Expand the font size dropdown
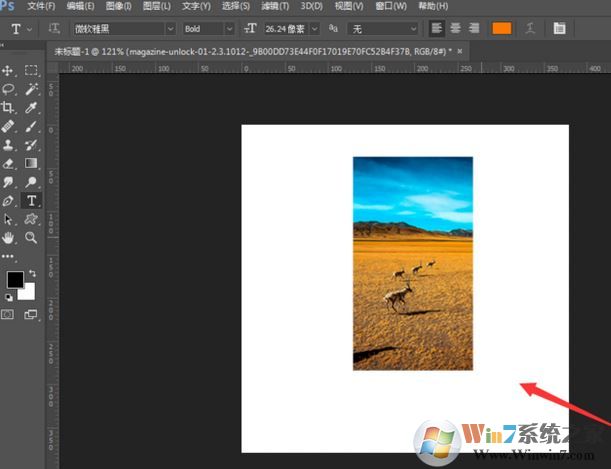Screen dimensions: 611x469 click(x=315, y=29)
